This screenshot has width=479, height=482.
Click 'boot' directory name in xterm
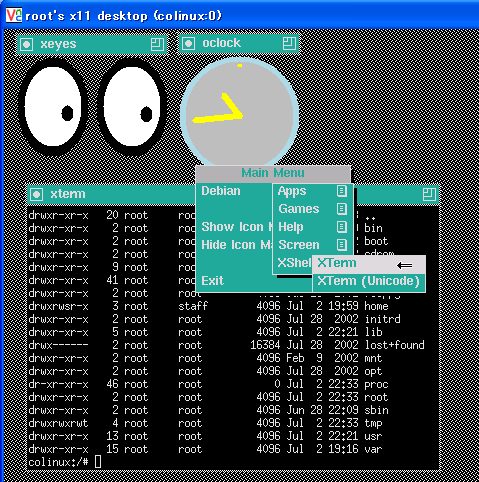376,241
